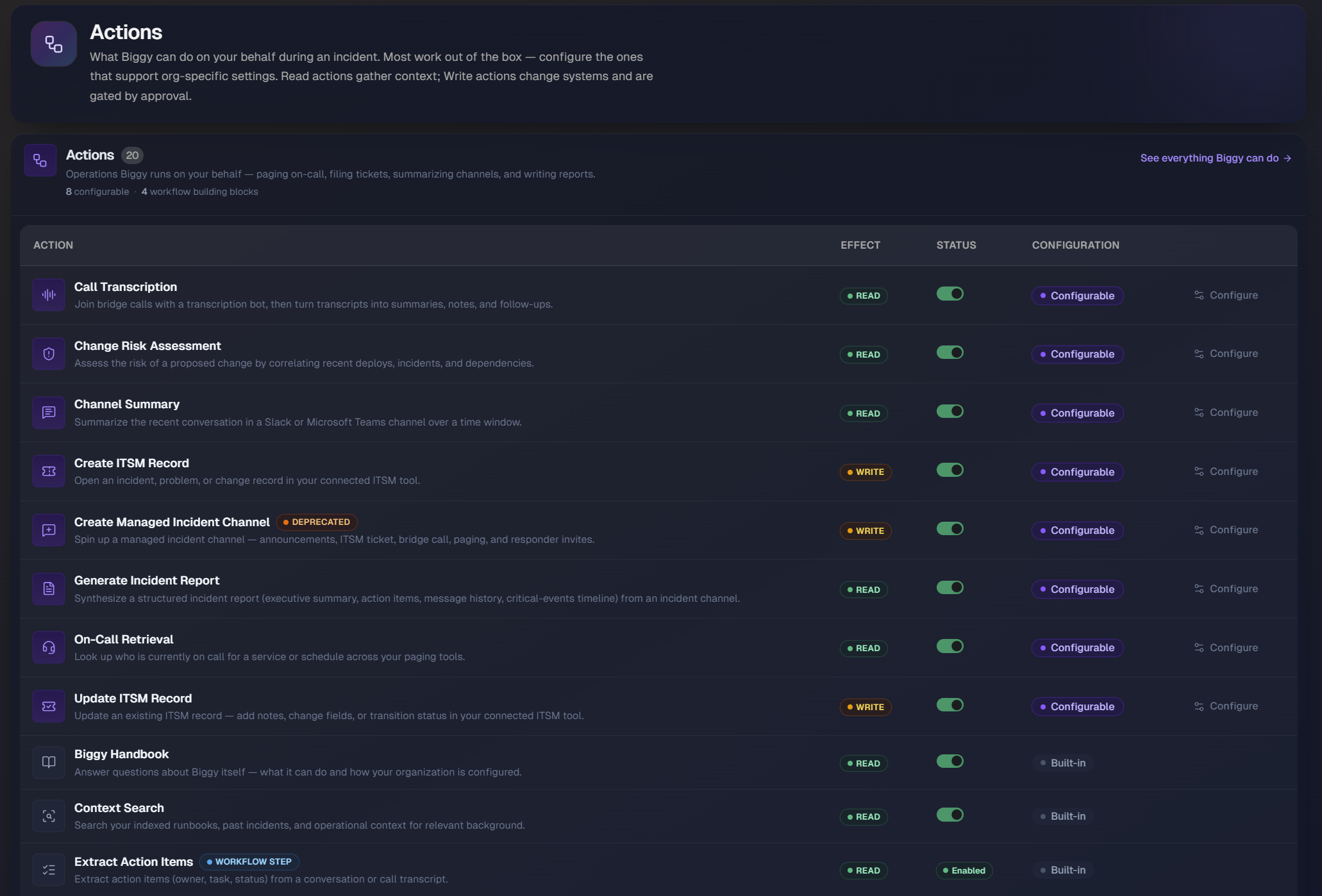Click the Create ITSM Record ticket icon

(x=49, y=471)
